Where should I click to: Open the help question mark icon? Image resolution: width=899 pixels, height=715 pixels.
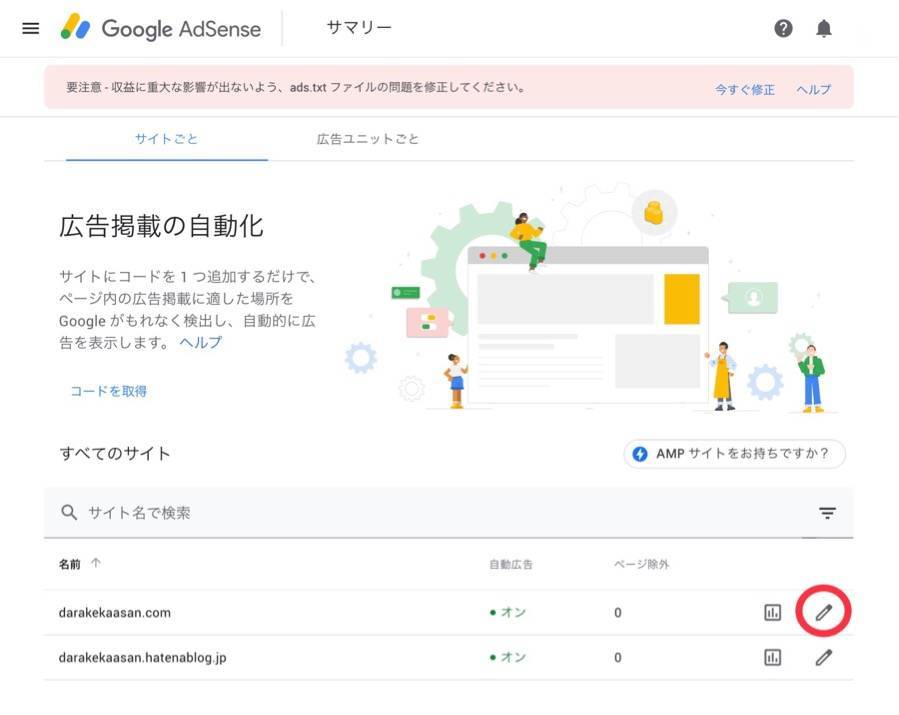(x=783, y=28)
